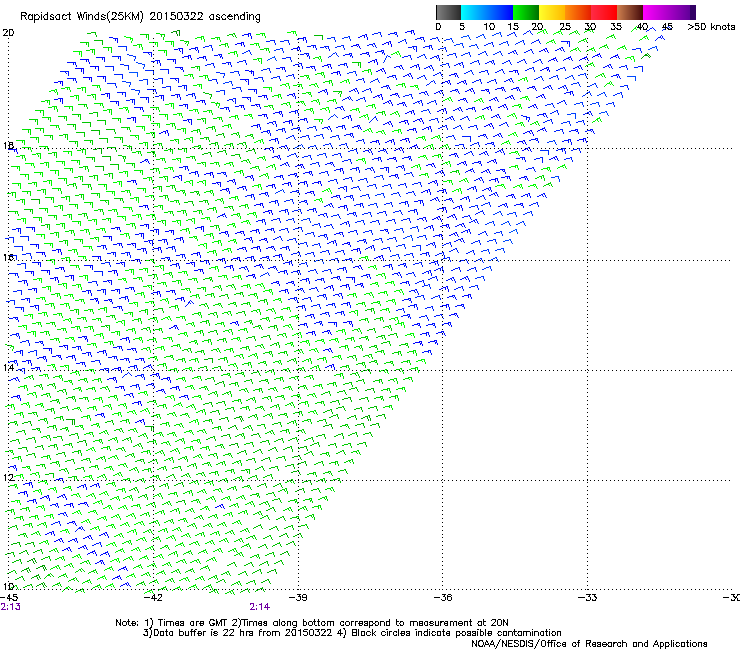Click the '>50 knots' legend label
This screenshot has height=650, width=740.
click(711, 27)
